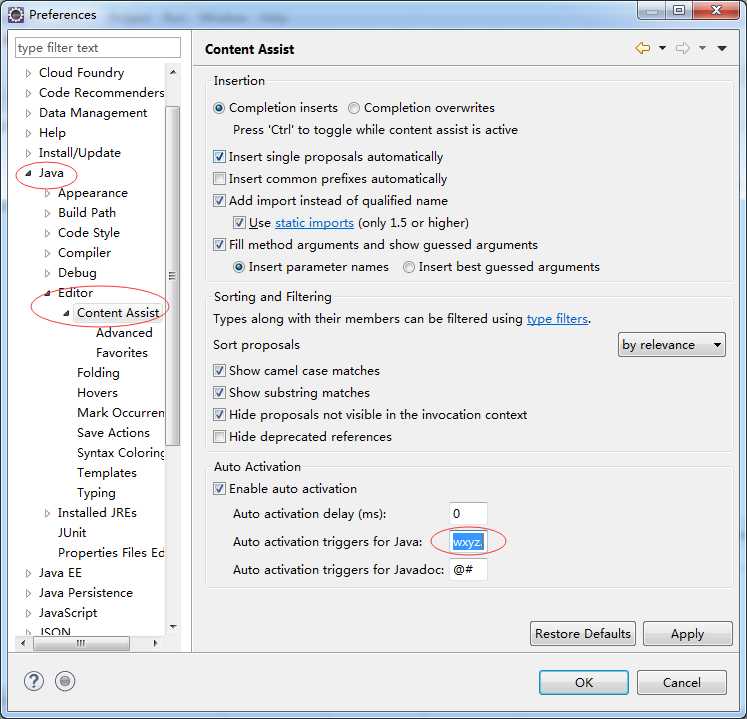Enable Insert common prefixes automatically
The height and width of the screenshot is (719, 747).
(219, 179)
